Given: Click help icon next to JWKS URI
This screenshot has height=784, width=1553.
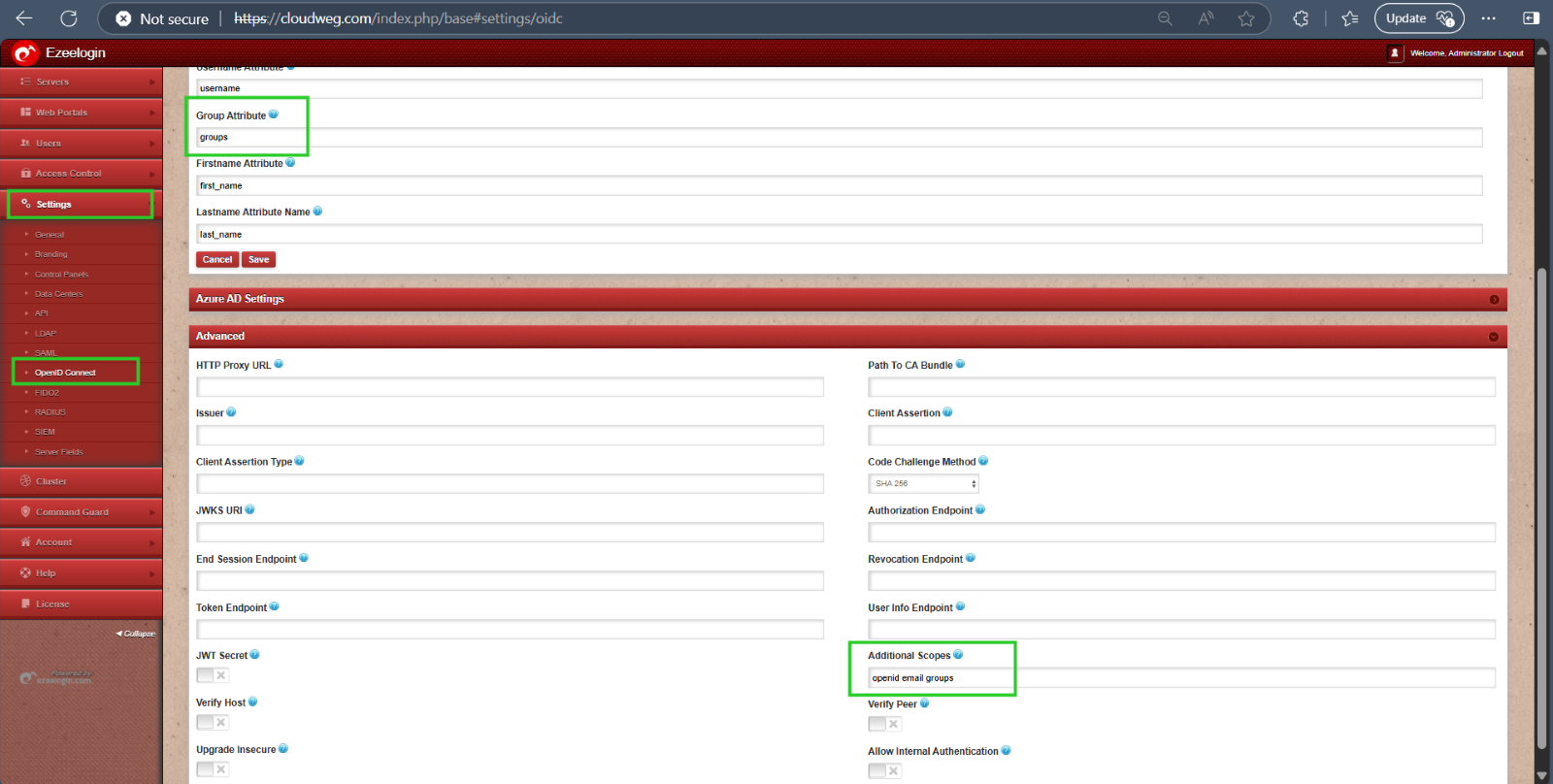Looking at the screenshot, I should coord(249,509).
